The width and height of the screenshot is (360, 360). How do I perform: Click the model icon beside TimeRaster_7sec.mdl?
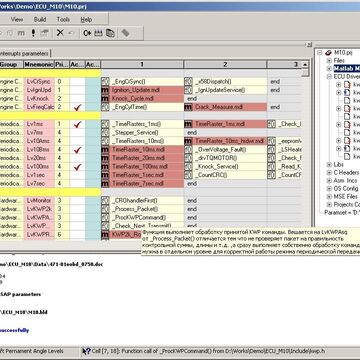pos(105,184)
